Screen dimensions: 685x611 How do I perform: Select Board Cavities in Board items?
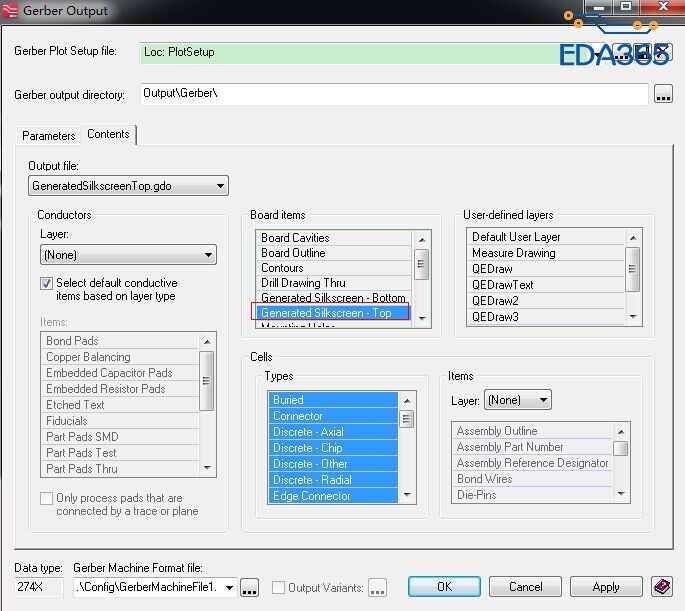pyautogui.click(x=333, y=238)
